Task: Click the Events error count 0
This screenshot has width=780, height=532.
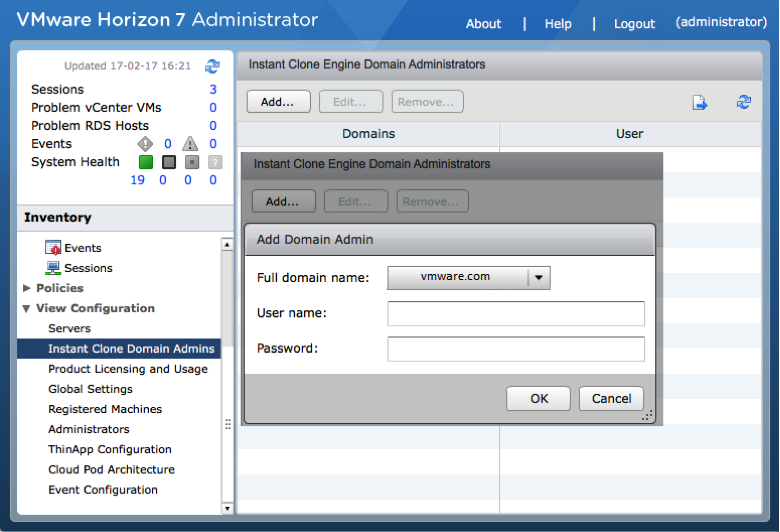Action: click(x=168, y=144)
